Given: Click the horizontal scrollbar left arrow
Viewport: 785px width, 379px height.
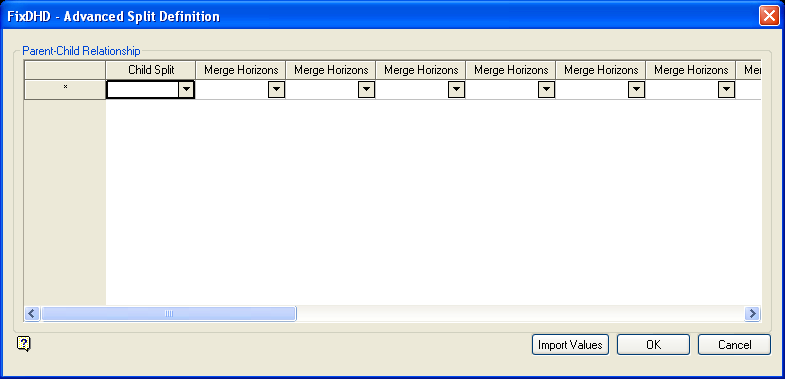Looking at the screenshot, I should (x=33, y=314).
